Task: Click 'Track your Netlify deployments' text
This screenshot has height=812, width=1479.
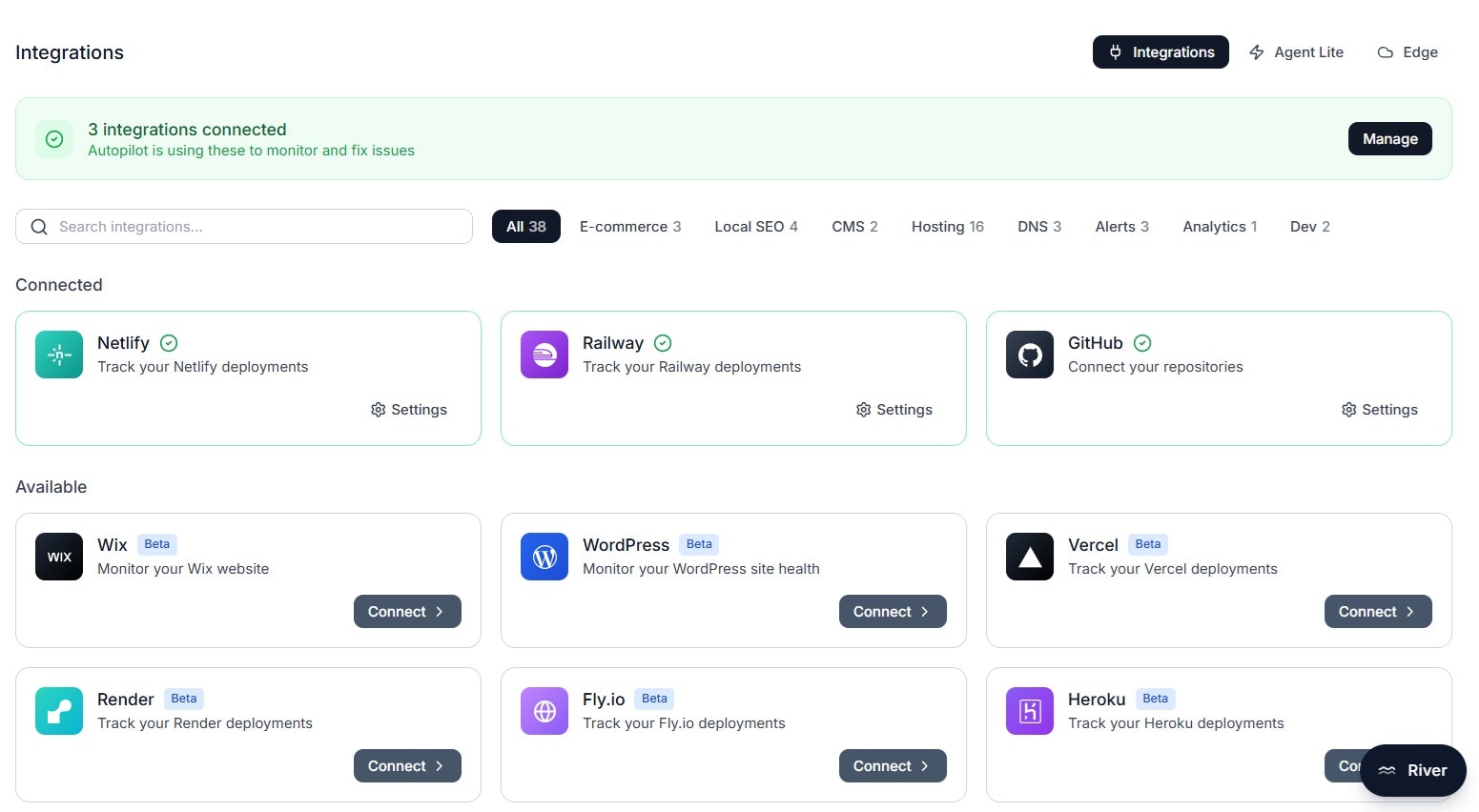Action: click(203, 367)
